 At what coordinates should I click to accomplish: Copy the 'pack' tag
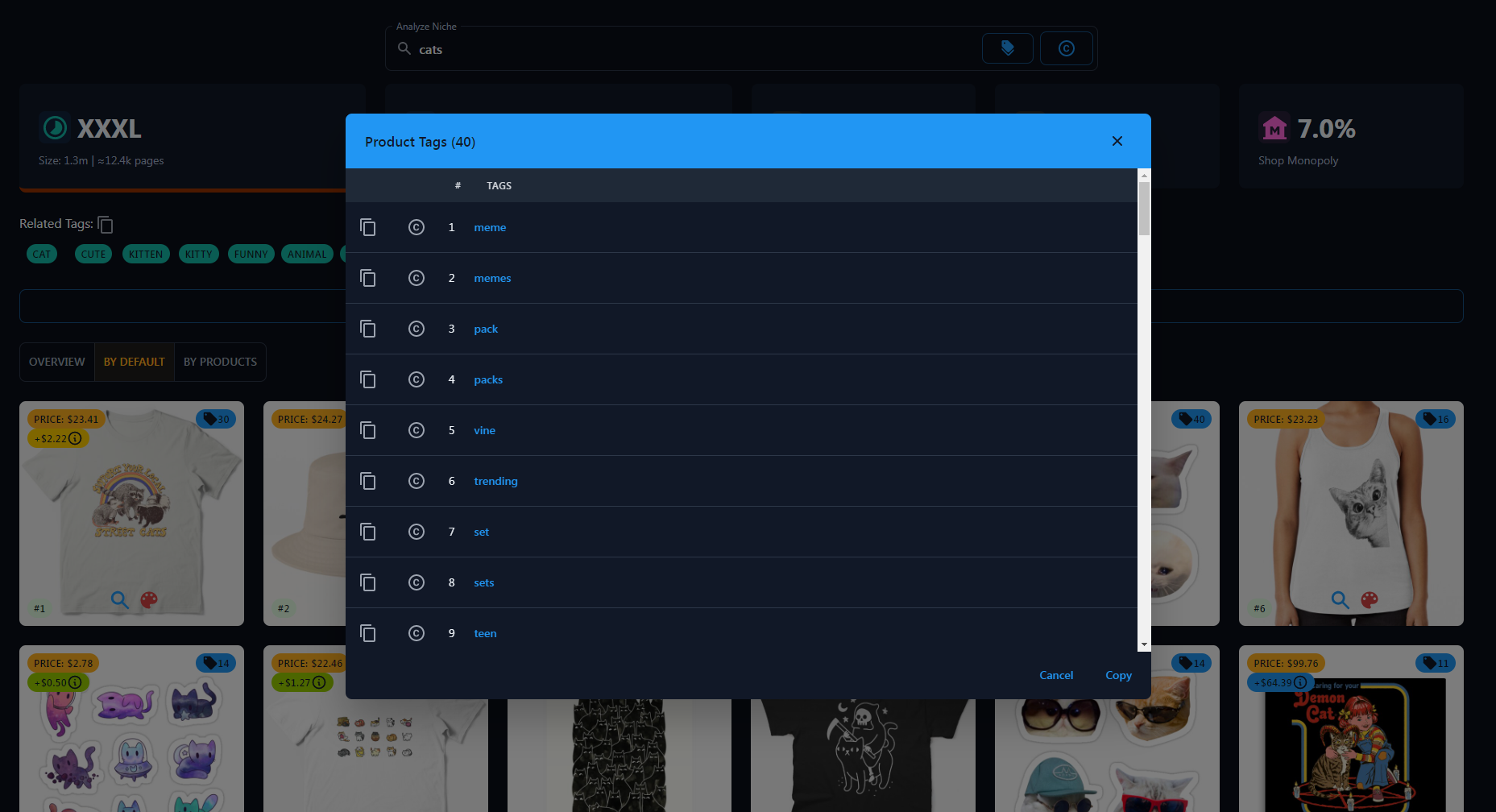pos(368,329)
